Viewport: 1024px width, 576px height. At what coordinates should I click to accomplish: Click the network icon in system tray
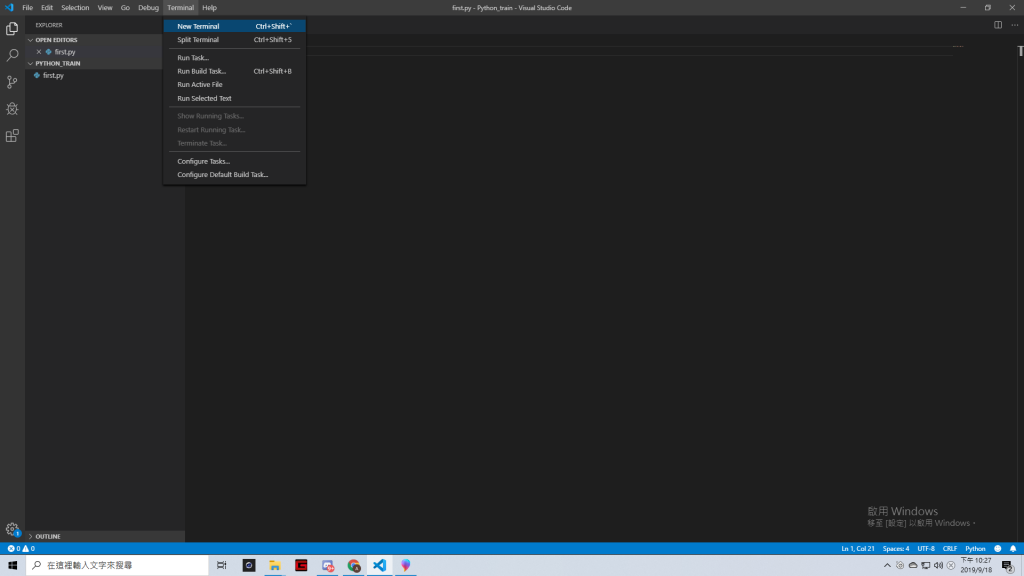[925, 566]
